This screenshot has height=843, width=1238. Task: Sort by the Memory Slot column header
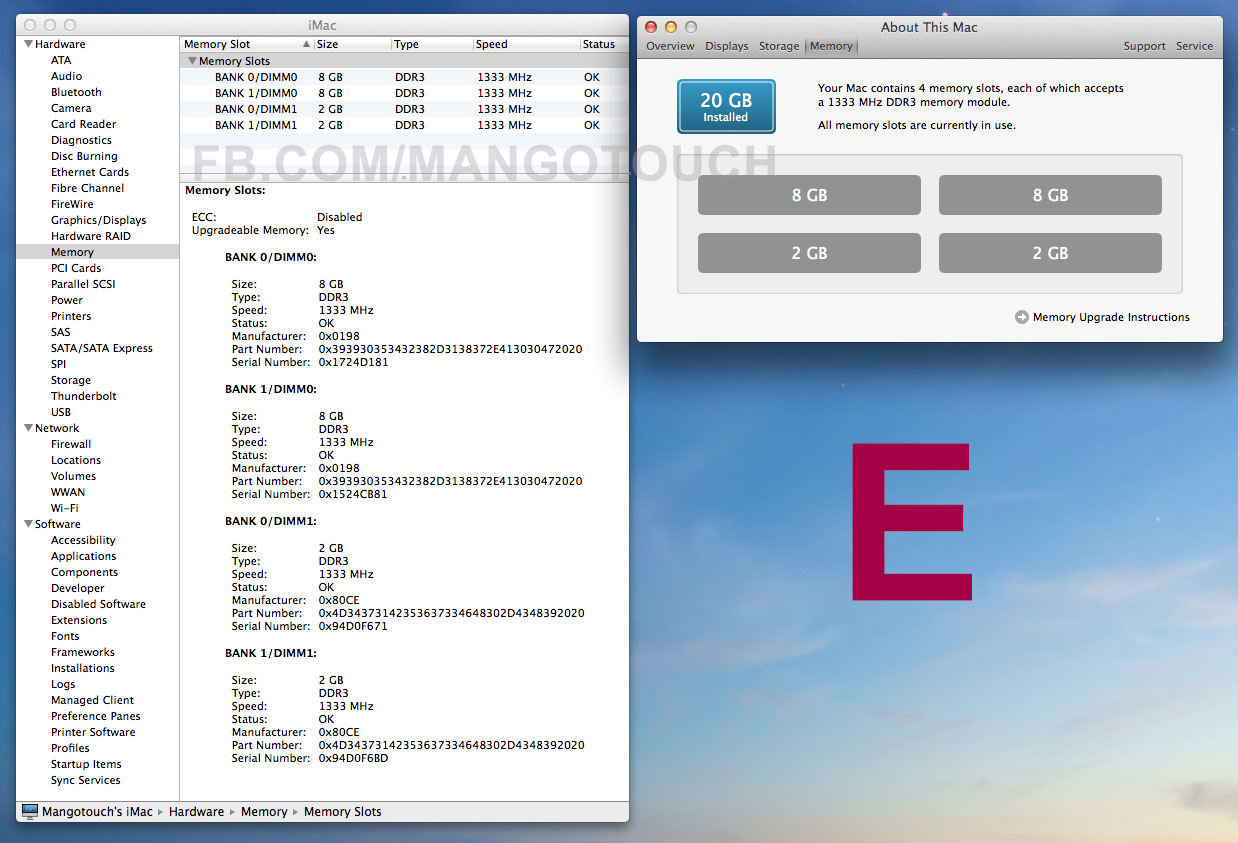coord(246,44)
